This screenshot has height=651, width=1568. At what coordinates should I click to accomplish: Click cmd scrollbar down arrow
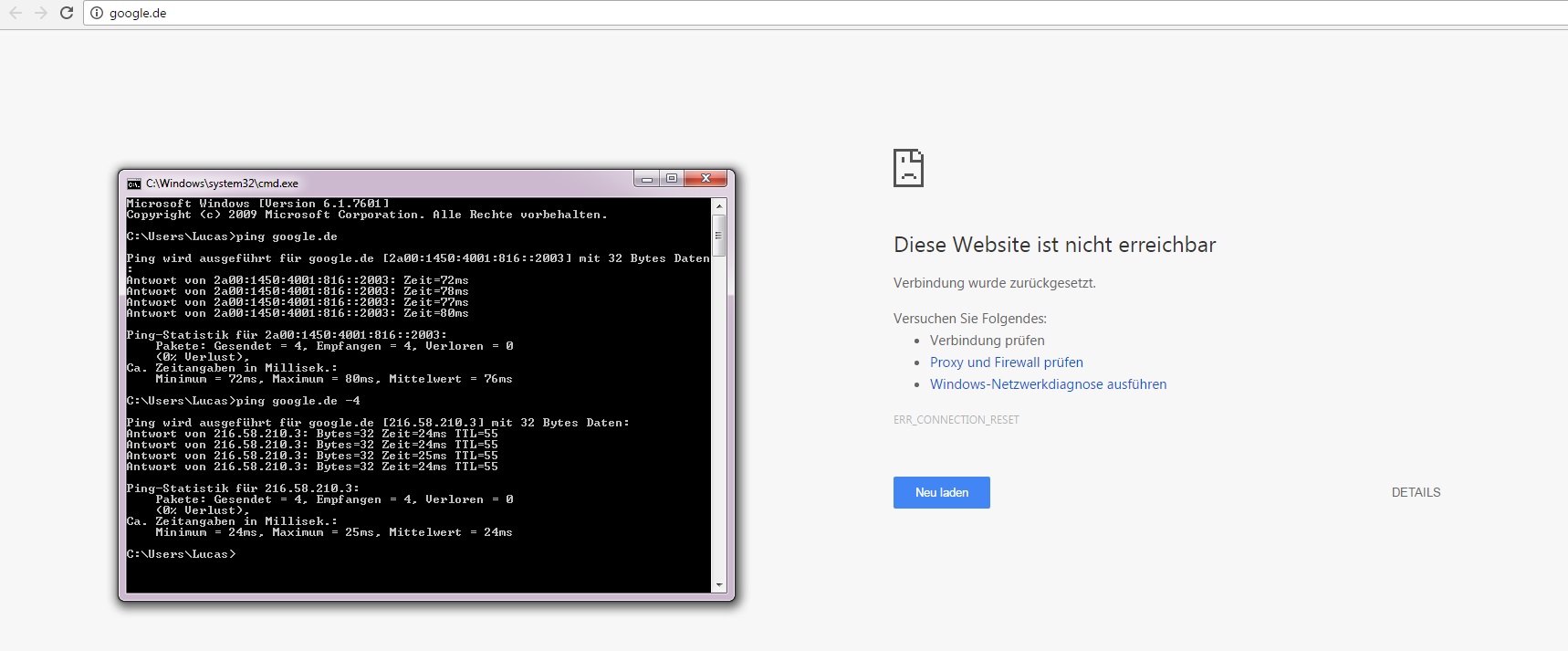click(x=719, y=584)
